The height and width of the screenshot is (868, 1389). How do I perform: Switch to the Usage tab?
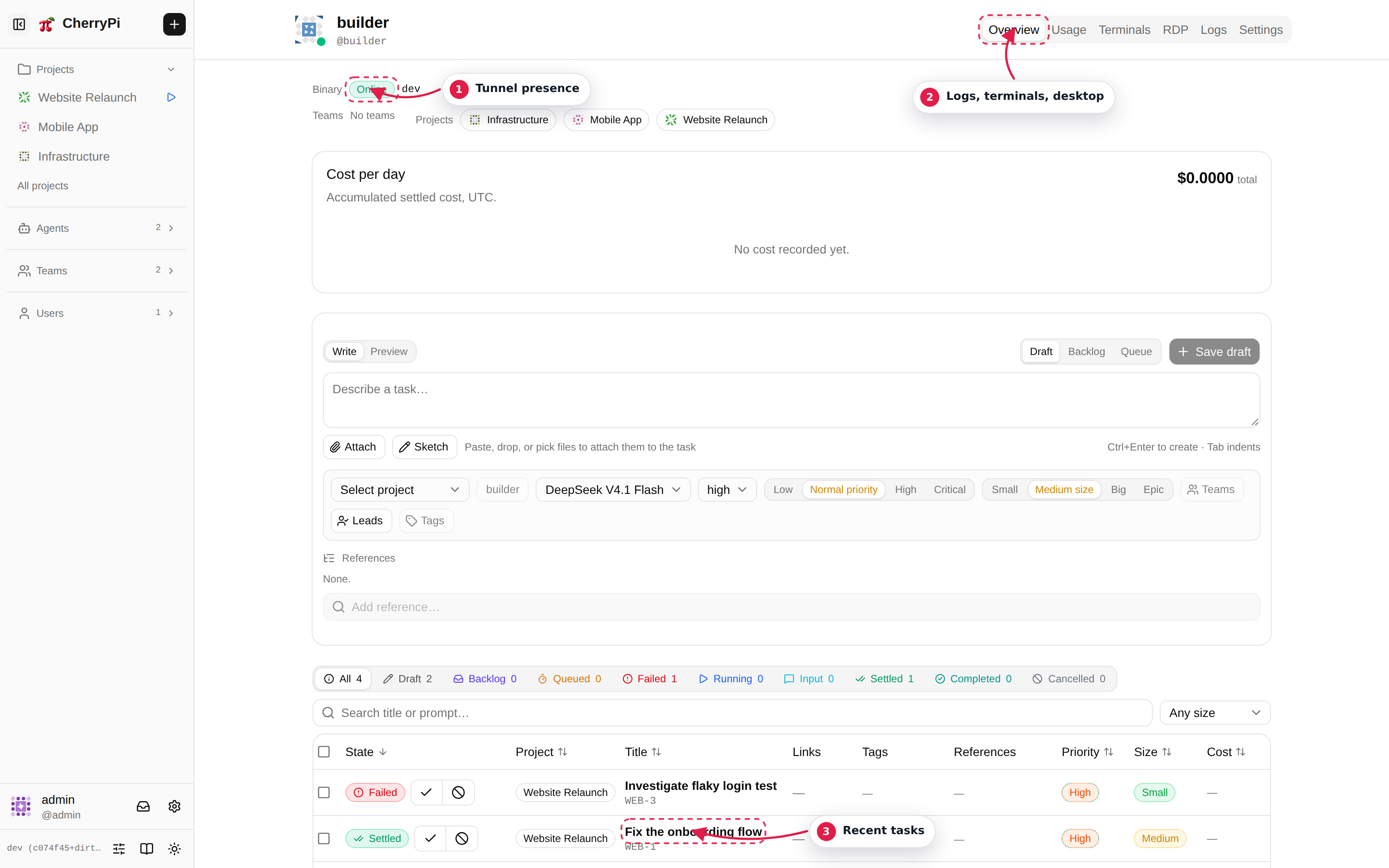pyautogui.click(x=1068, y=30)
